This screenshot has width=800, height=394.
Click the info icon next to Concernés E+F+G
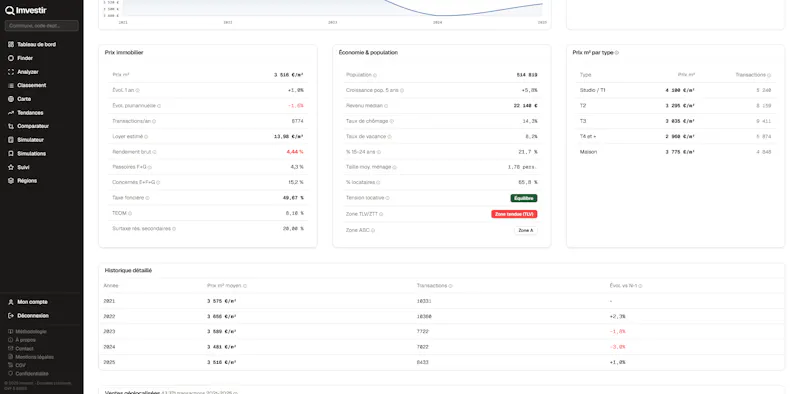[158, 182]
